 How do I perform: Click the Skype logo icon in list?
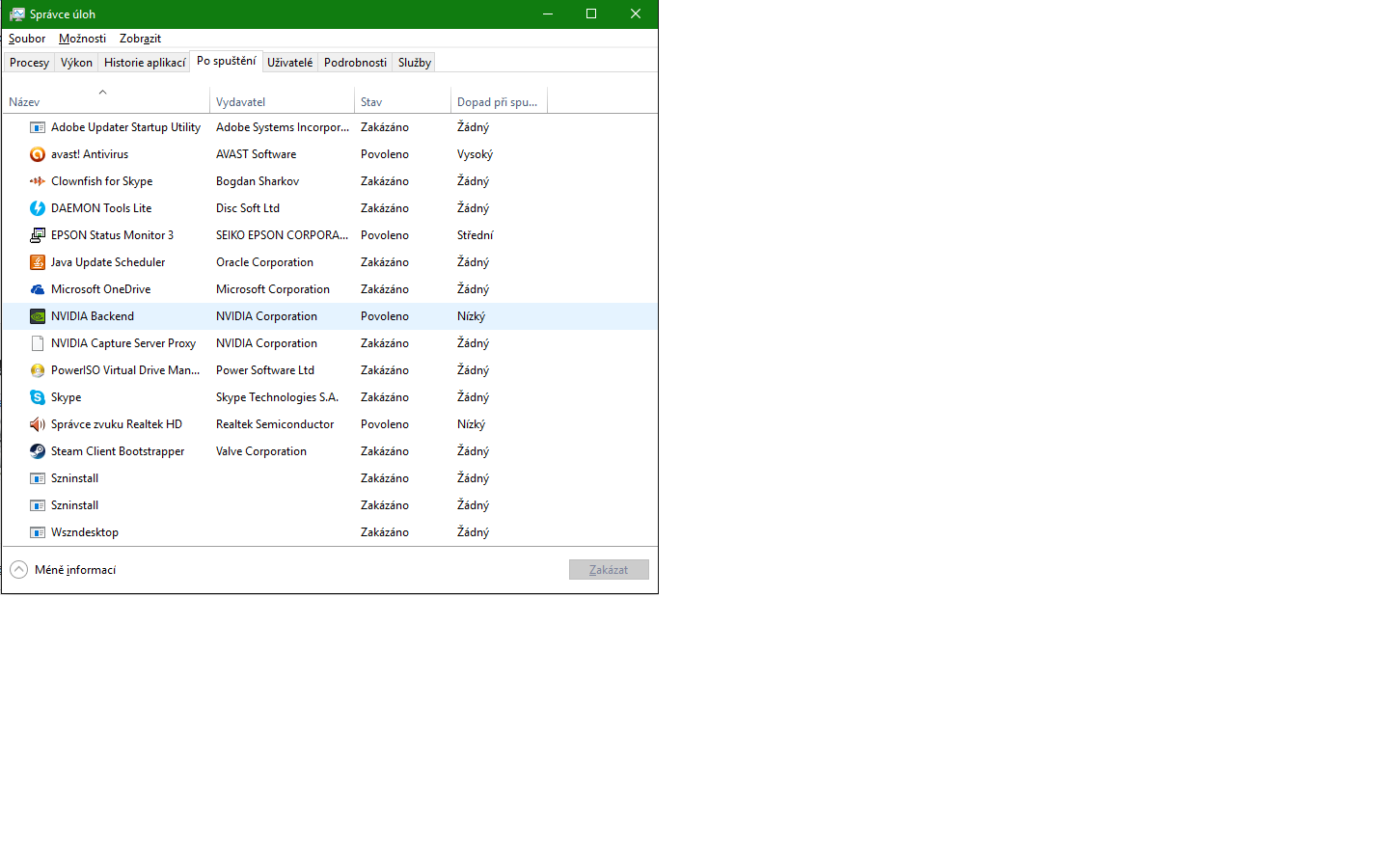click(38, 397)
